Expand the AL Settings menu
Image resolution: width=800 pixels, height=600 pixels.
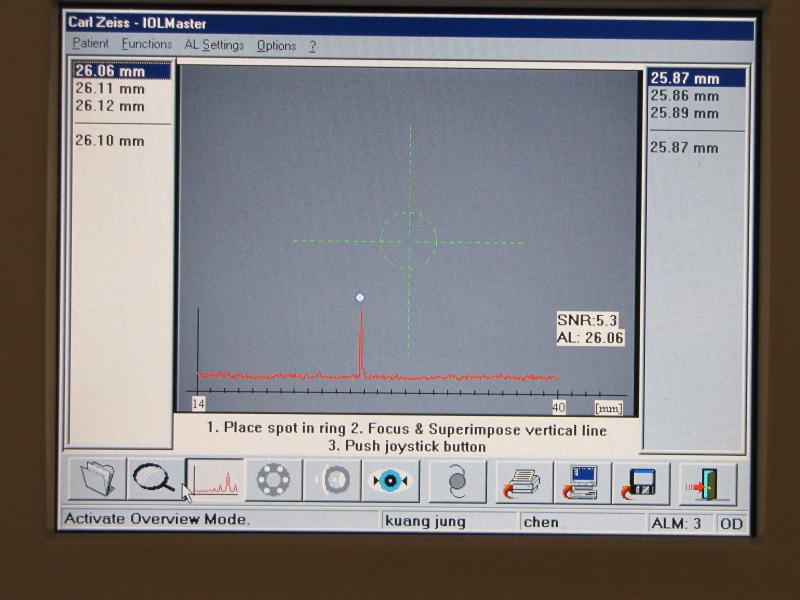pyautogui.click(x=214, y=45)
